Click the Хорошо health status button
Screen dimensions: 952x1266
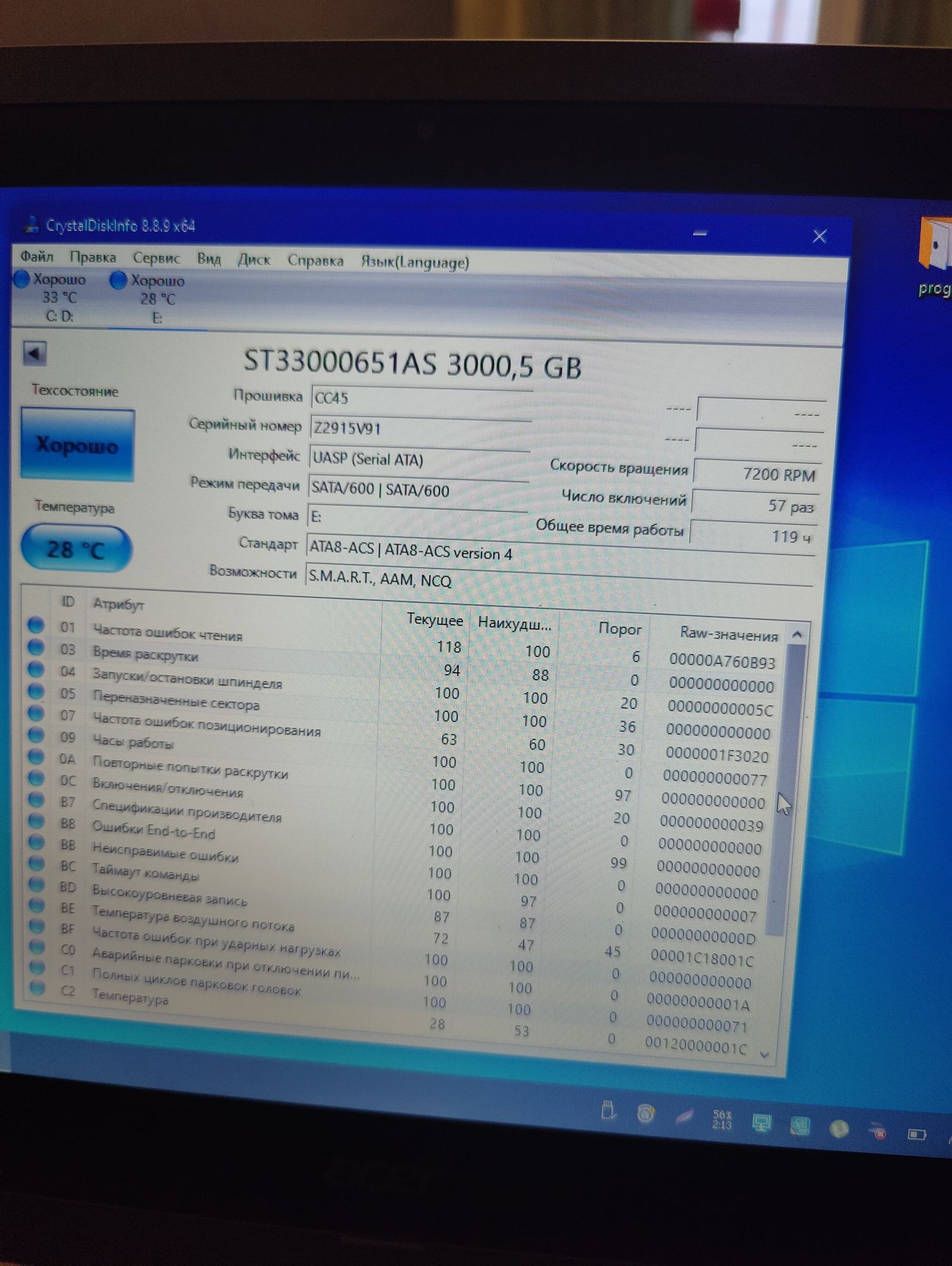point(77,445)
